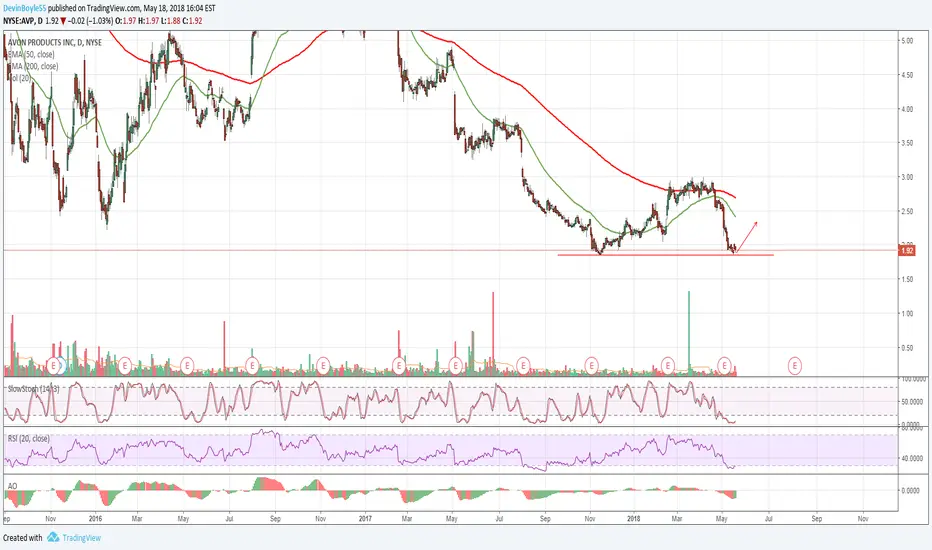Image resolution: width=932 pixels, height=550 pixels.
Task: Select the Vol (20) indicator label
Action: (20, 78)
